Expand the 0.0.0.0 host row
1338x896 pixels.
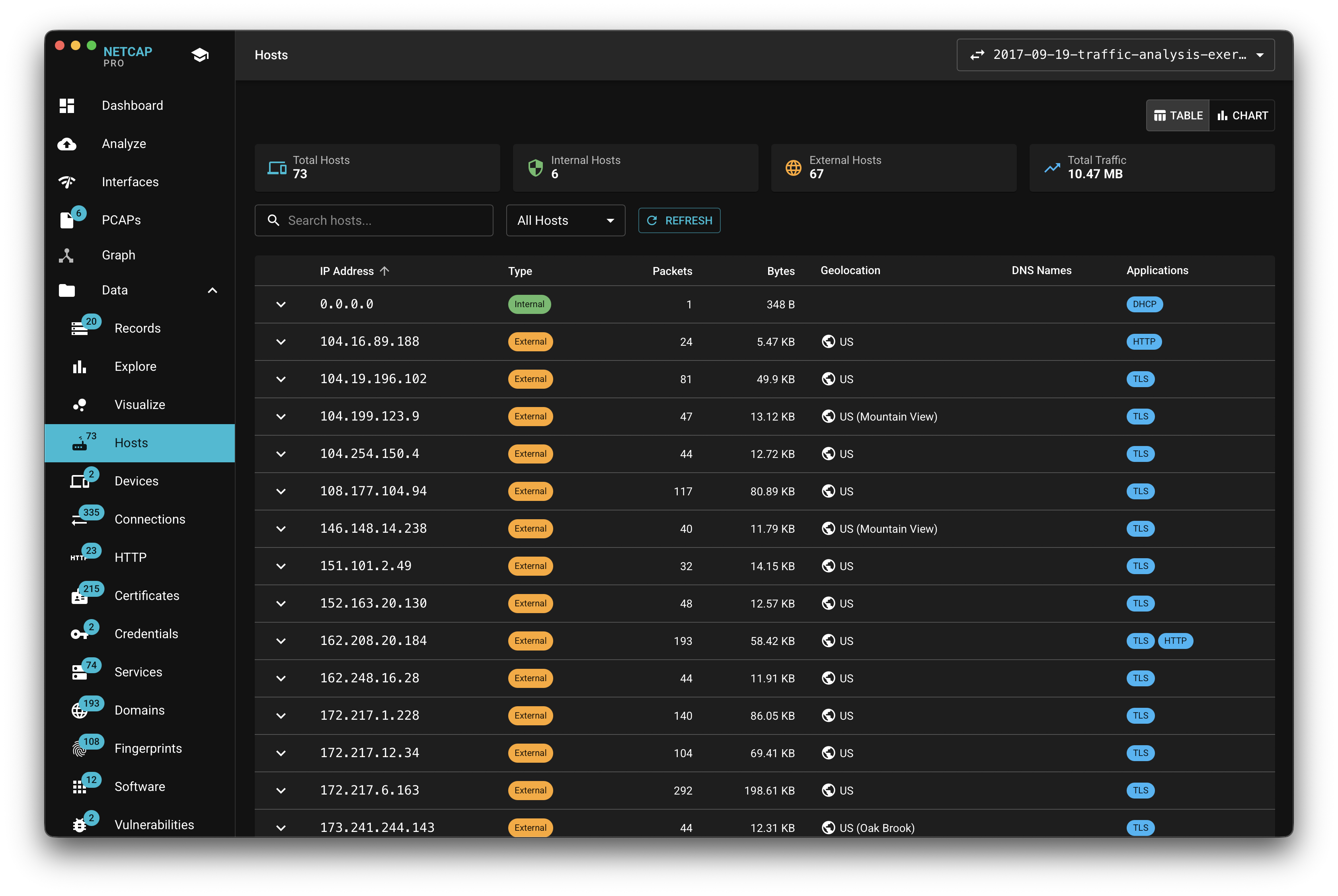tap(281, 305)
